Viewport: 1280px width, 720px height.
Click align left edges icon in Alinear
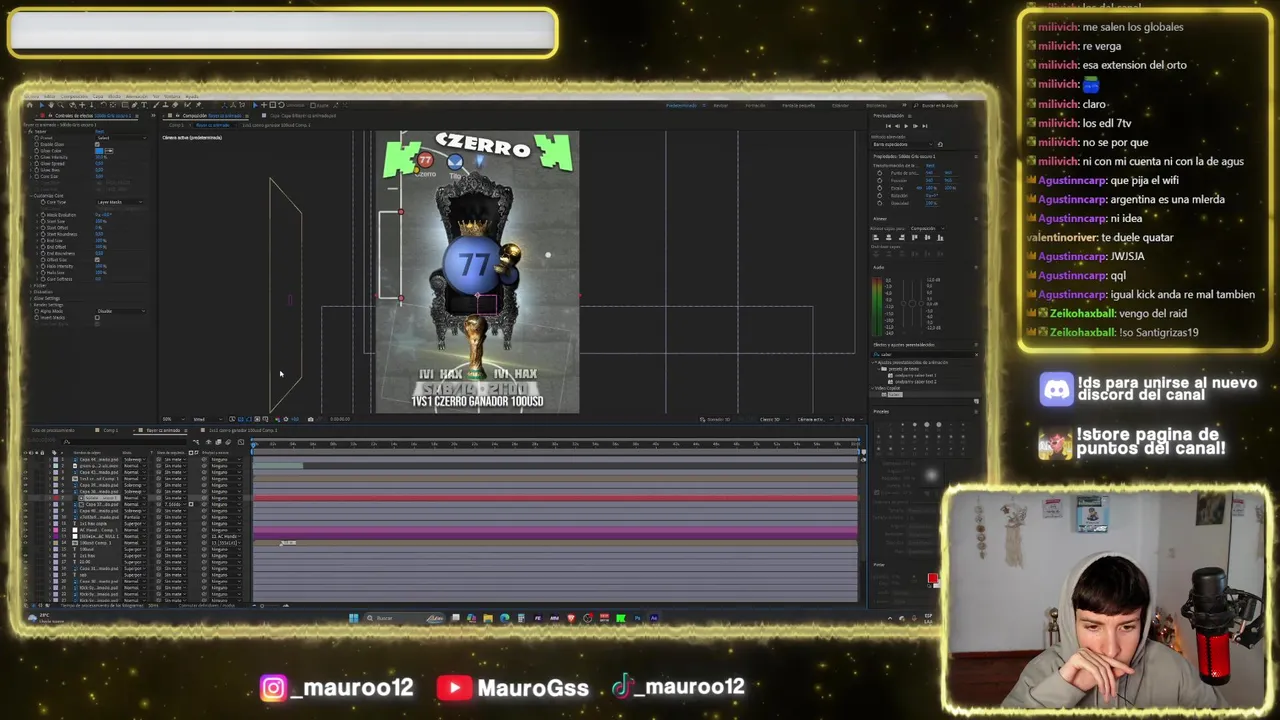(875, 237)
